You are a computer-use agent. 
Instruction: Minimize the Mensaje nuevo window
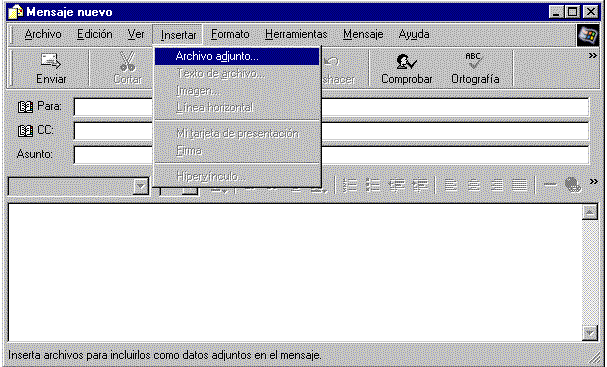pos(556,12)
